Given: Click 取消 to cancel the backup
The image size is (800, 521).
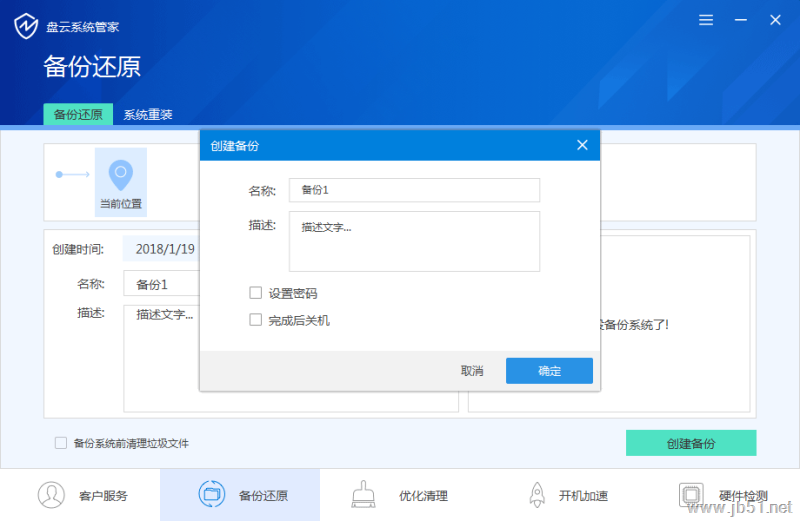Looking at the screenshot, I should [x=472, y=370].
